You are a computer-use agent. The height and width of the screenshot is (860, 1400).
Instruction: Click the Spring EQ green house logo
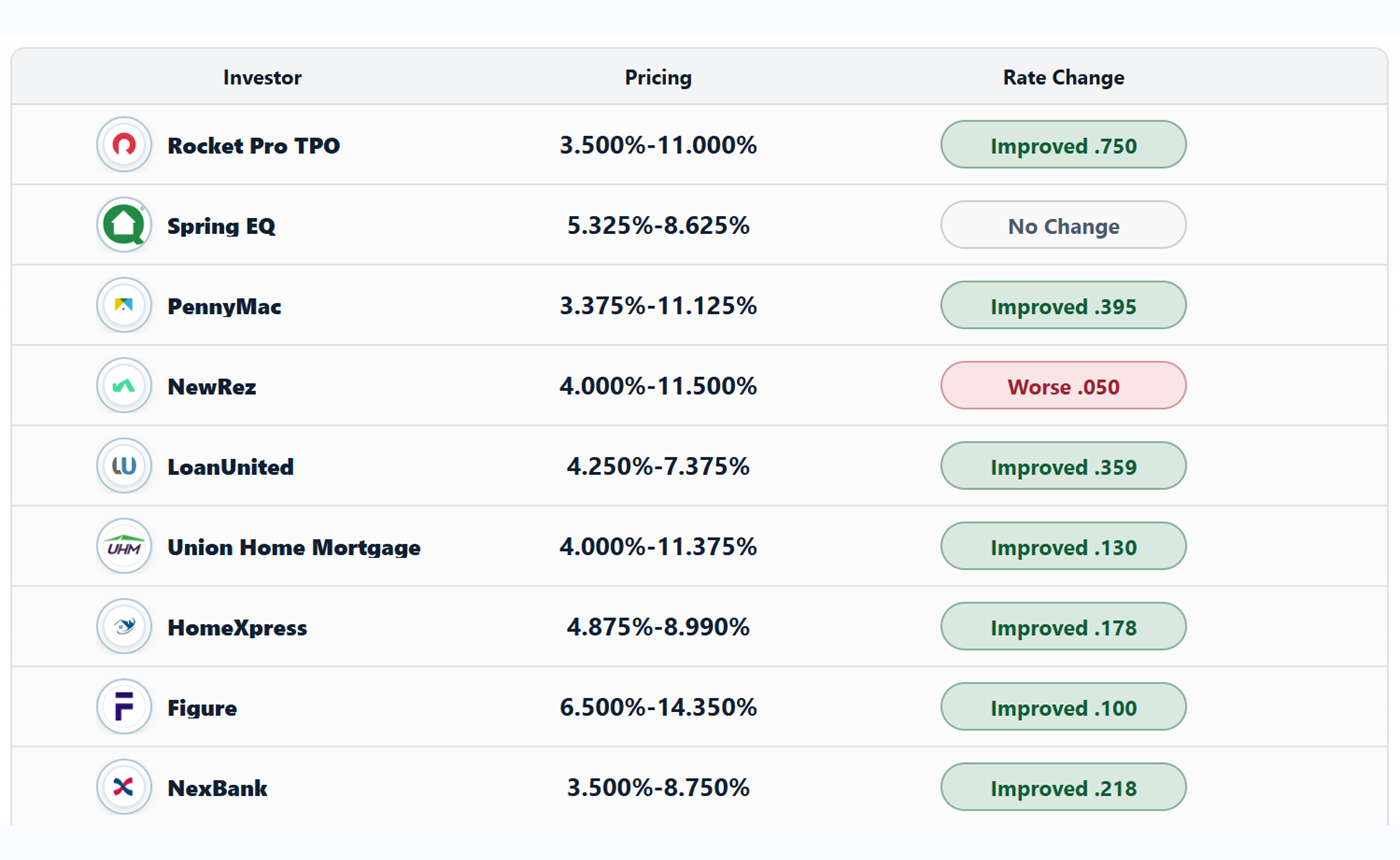click(124, 225)
